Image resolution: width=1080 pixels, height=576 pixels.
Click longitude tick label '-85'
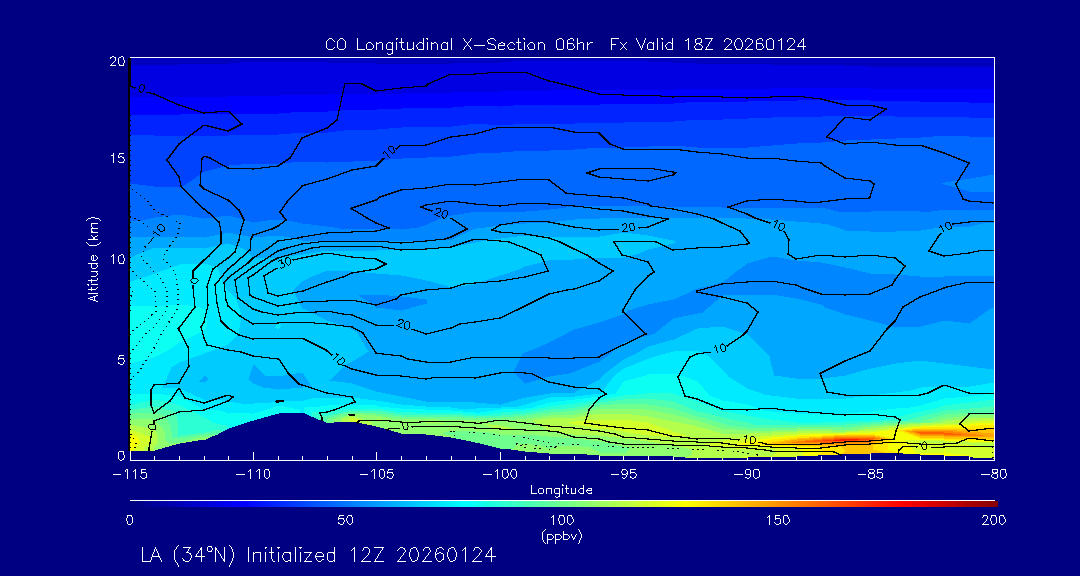[x=871, y=475]
